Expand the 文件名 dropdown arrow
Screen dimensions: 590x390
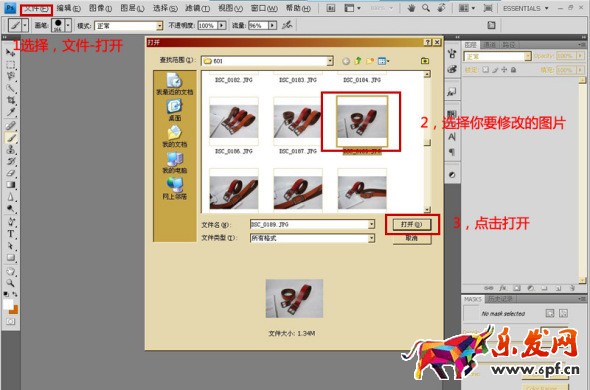(371, 224)
